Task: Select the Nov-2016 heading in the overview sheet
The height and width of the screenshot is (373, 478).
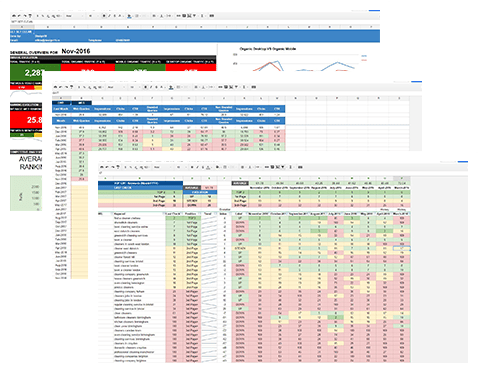Action: coord(76,51)
